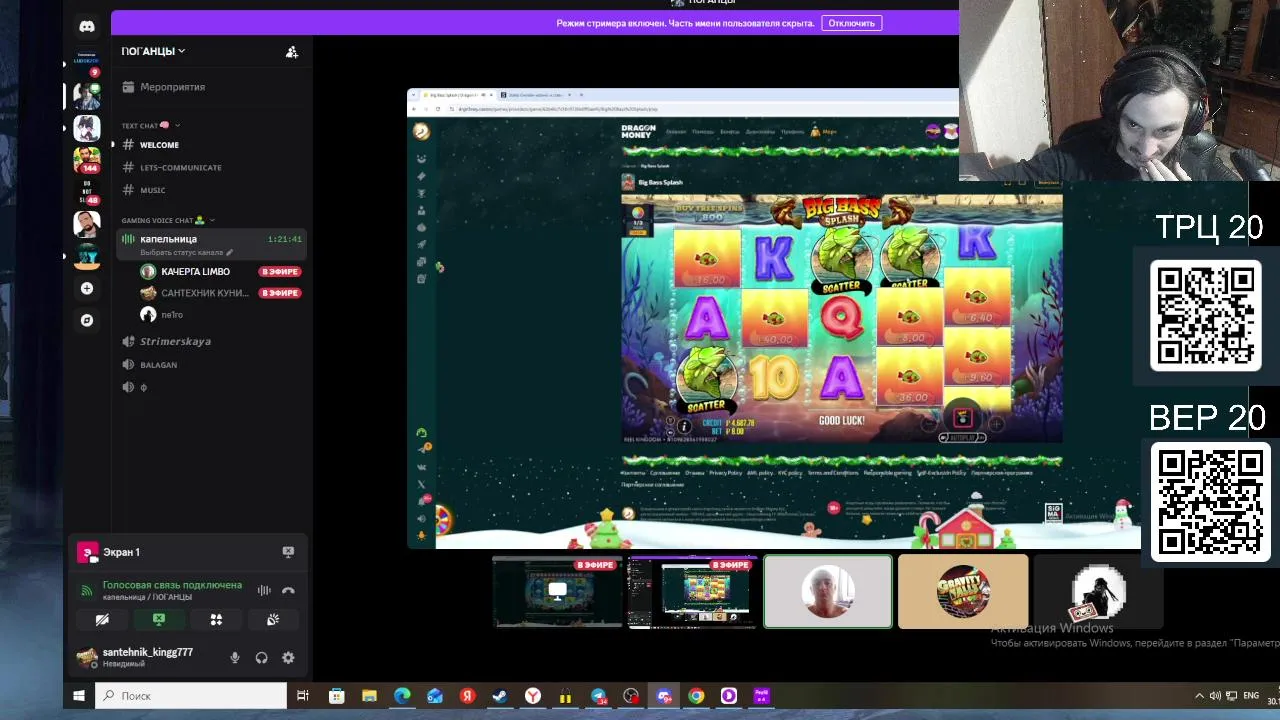
Task: Select participant tile with bald man avatar
Action: [x=828, y=592]
